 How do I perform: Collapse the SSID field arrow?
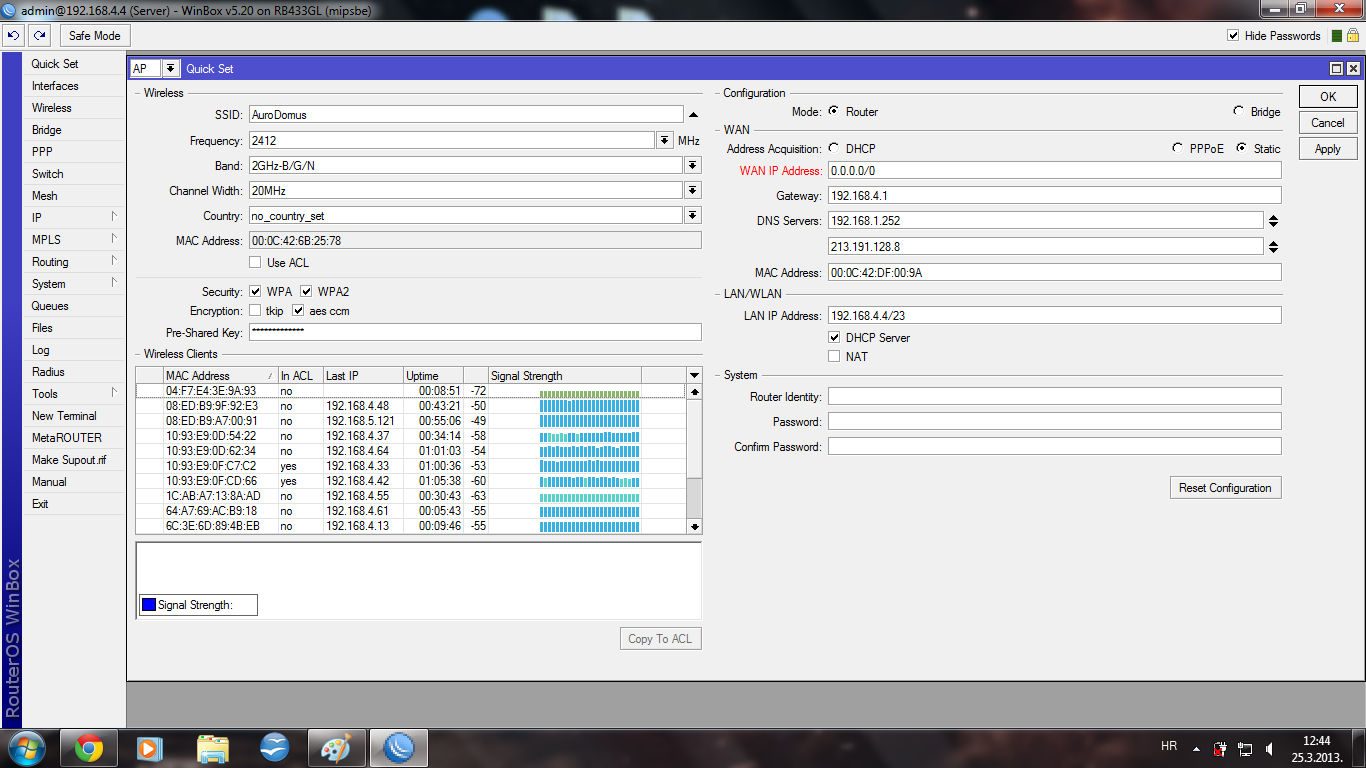click(692, 115)
